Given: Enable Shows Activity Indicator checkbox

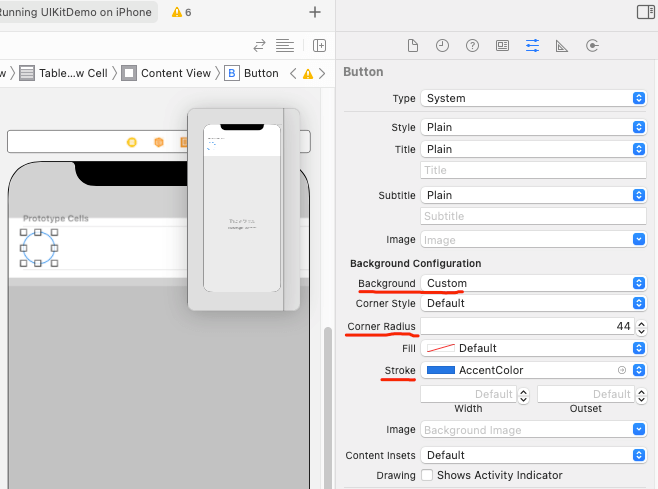Looking at the screenshot, I should click(x=428, y=475).
